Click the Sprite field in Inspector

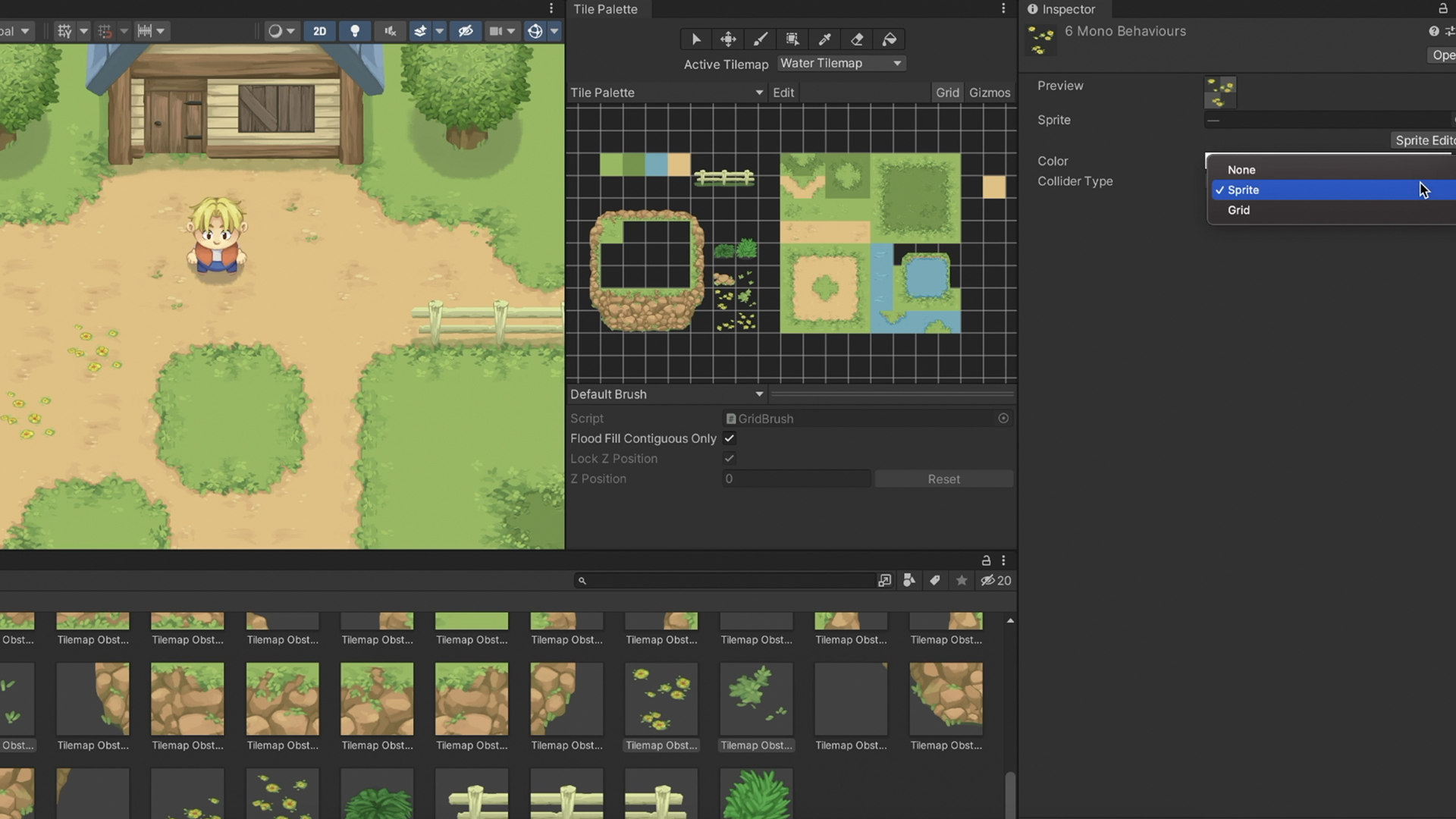pyautogui.click(x=1327, y=120)
